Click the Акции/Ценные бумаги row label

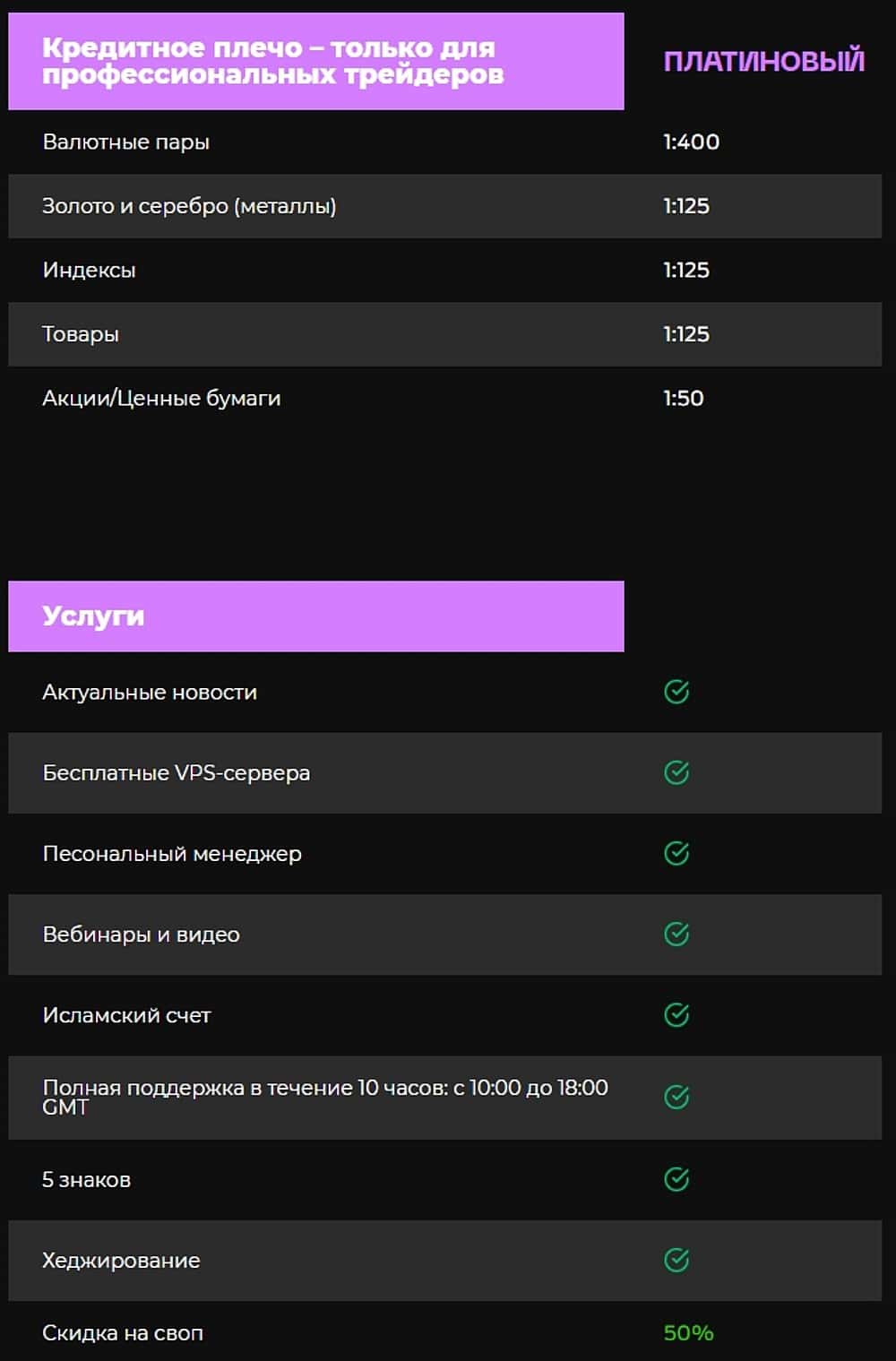coord(161,398)
